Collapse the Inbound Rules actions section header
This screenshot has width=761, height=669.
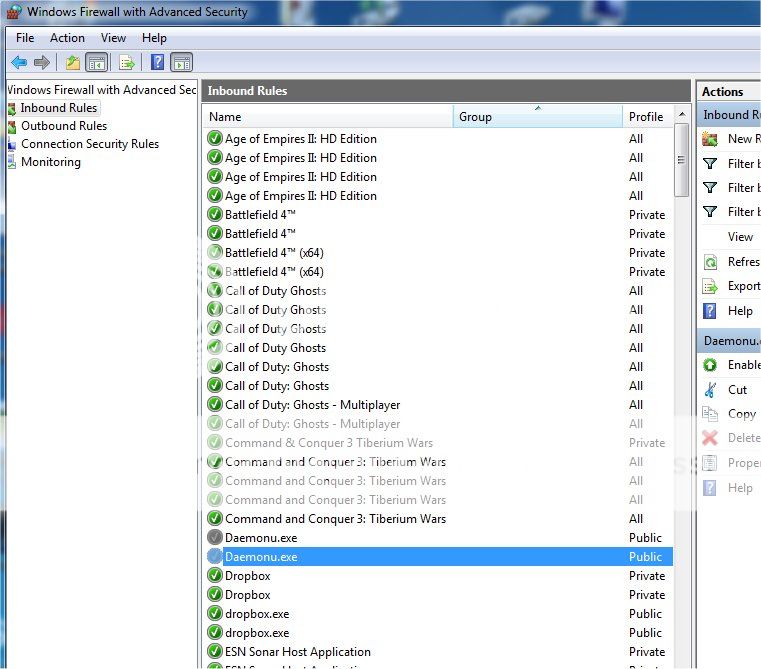click(x=729, y=115)
